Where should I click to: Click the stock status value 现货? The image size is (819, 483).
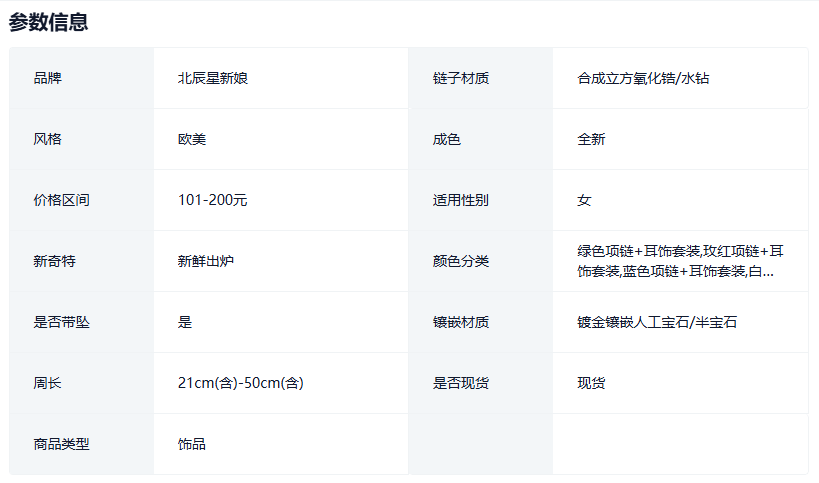click(591, 383)
